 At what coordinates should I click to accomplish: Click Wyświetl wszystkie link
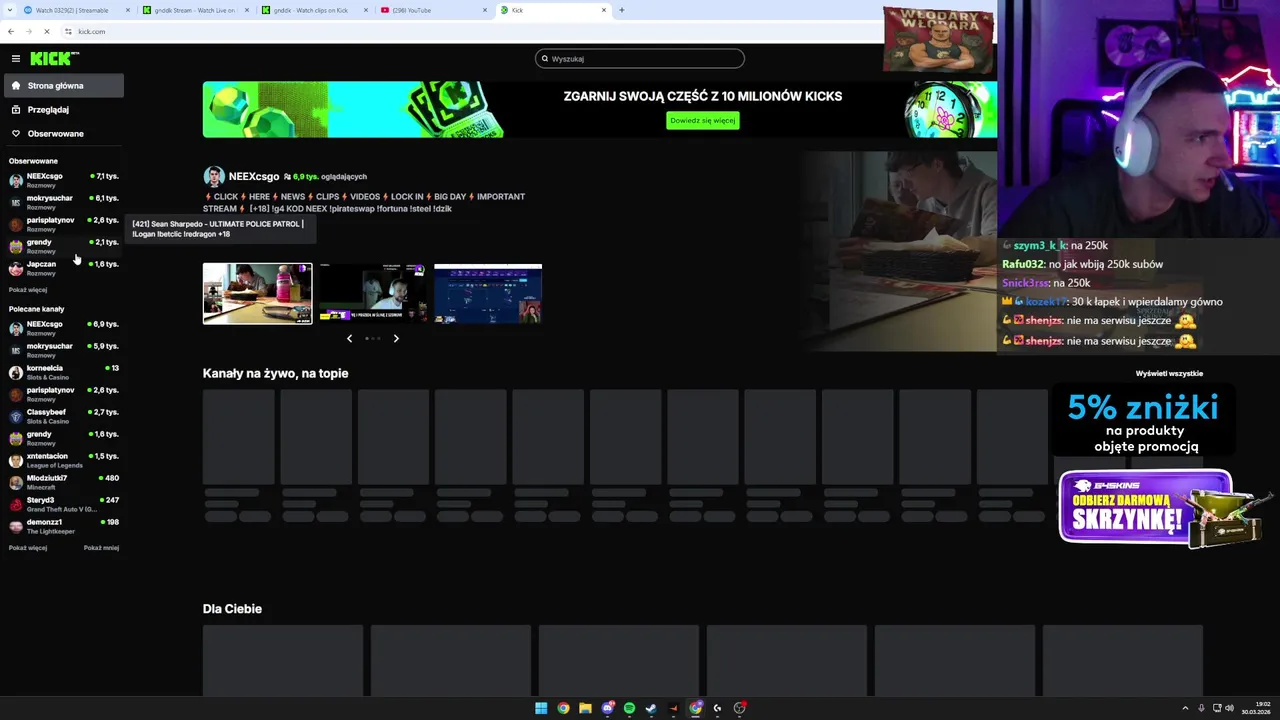[x=1169, y=374]
